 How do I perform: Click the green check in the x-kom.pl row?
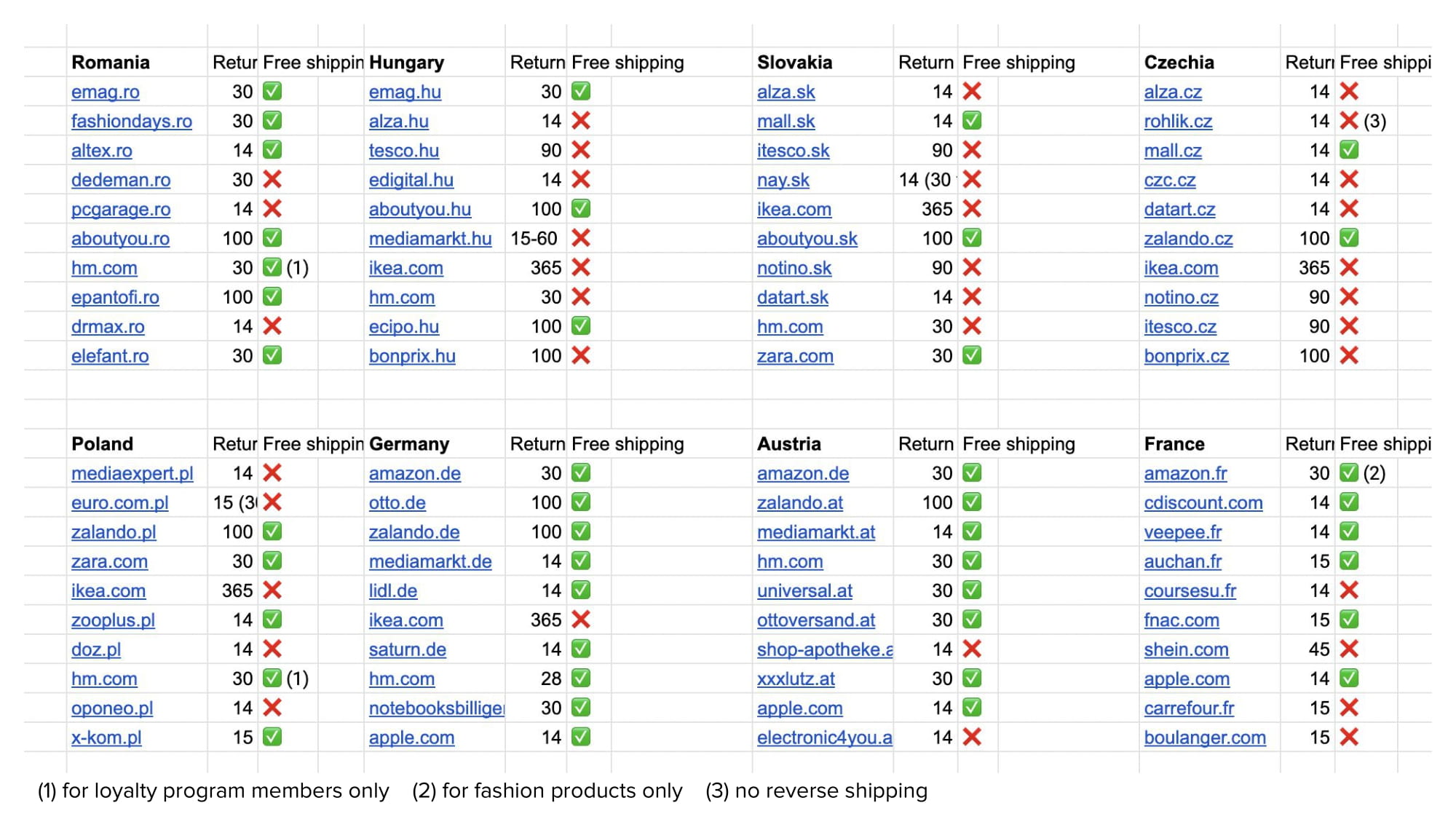[x=272, y=737]
